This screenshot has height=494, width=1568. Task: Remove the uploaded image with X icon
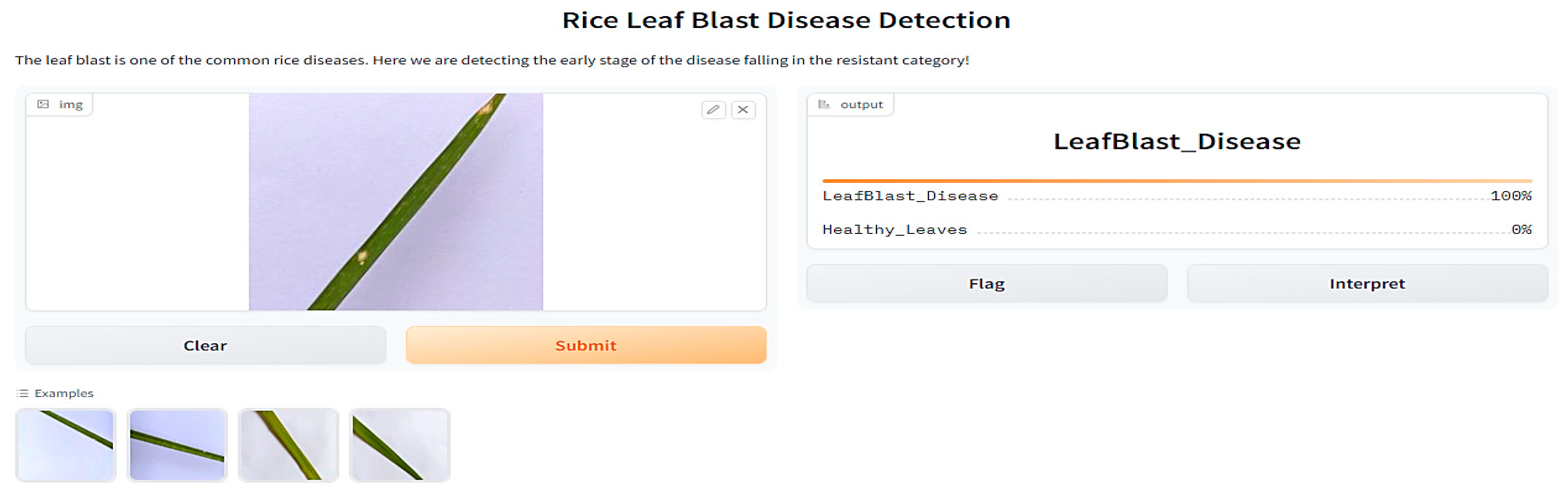click(742, 109)
